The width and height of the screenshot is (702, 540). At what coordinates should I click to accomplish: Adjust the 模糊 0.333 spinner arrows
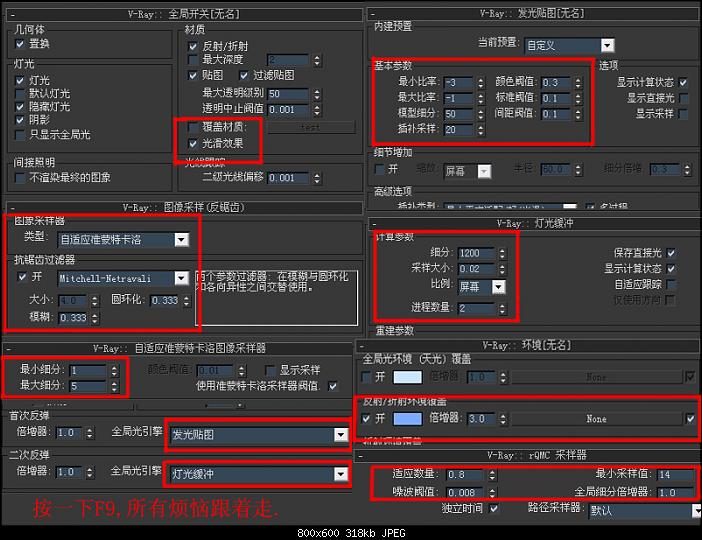point(94,318)
